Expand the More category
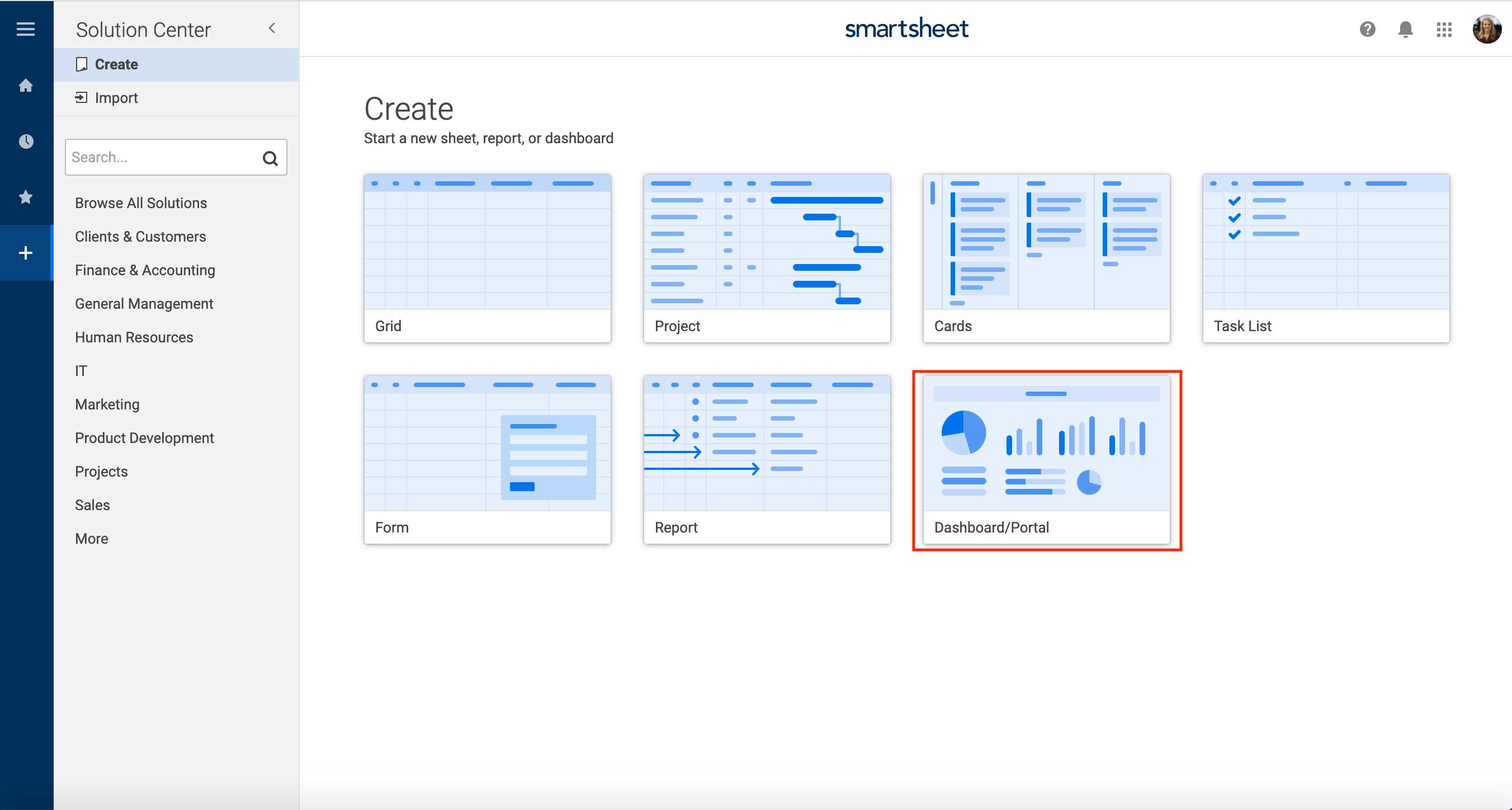The height and width of the screenshot is (810, 1512). [92, 539]
